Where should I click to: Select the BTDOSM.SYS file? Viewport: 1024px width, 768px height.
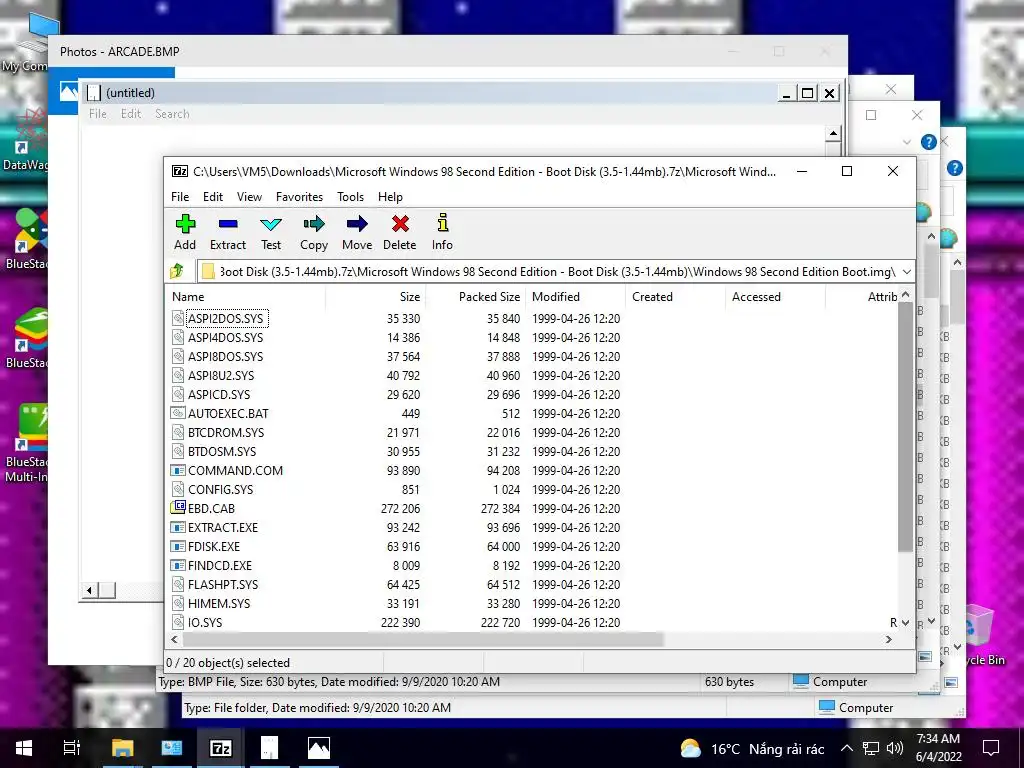pyautogui.click(x=222, y=451)
